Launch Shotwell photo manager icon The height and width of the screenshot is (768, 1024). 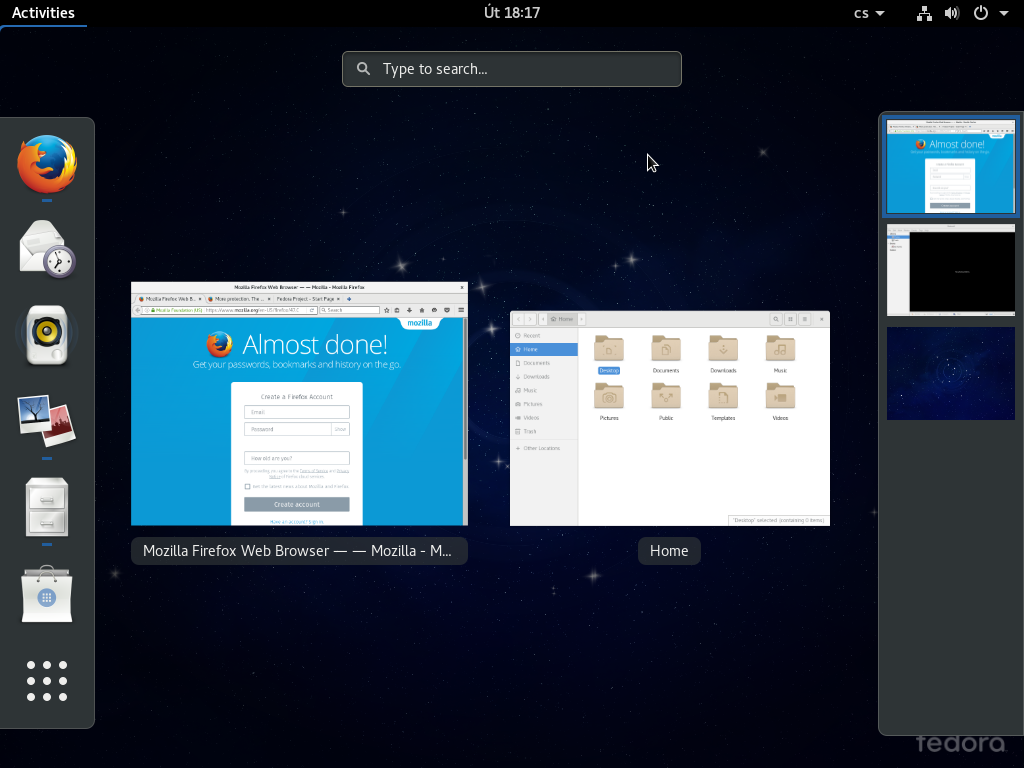pos(47,421)
